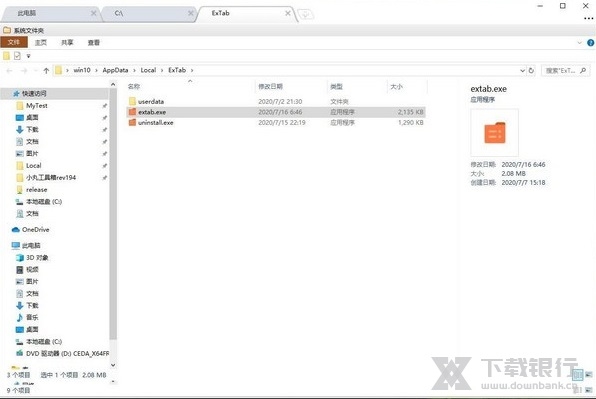
Task: Open the release folder in sidebar
Action: (36, 190)
